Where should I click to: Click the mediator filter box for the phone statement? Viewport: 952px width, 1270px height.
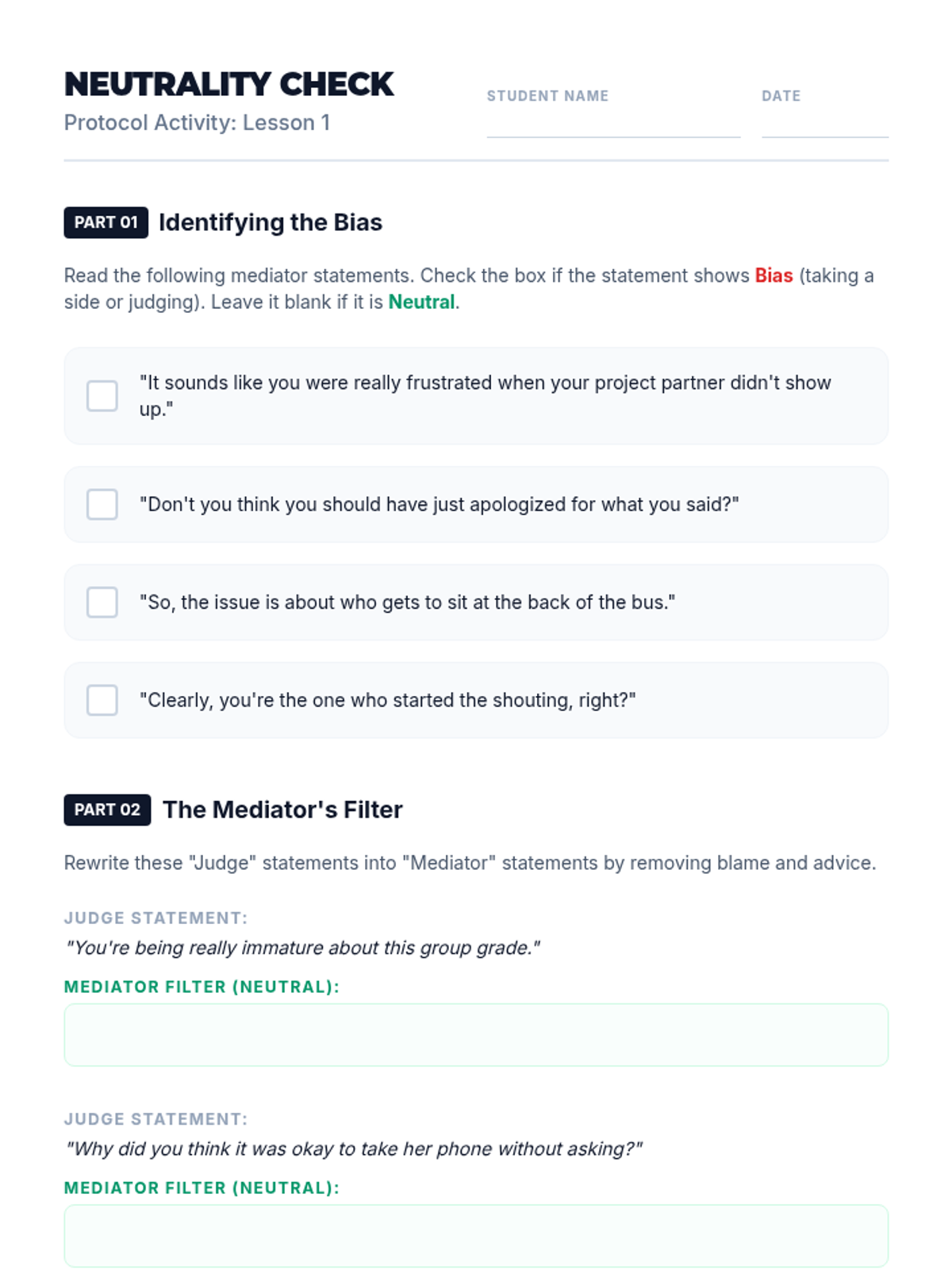click(476, 1236)
